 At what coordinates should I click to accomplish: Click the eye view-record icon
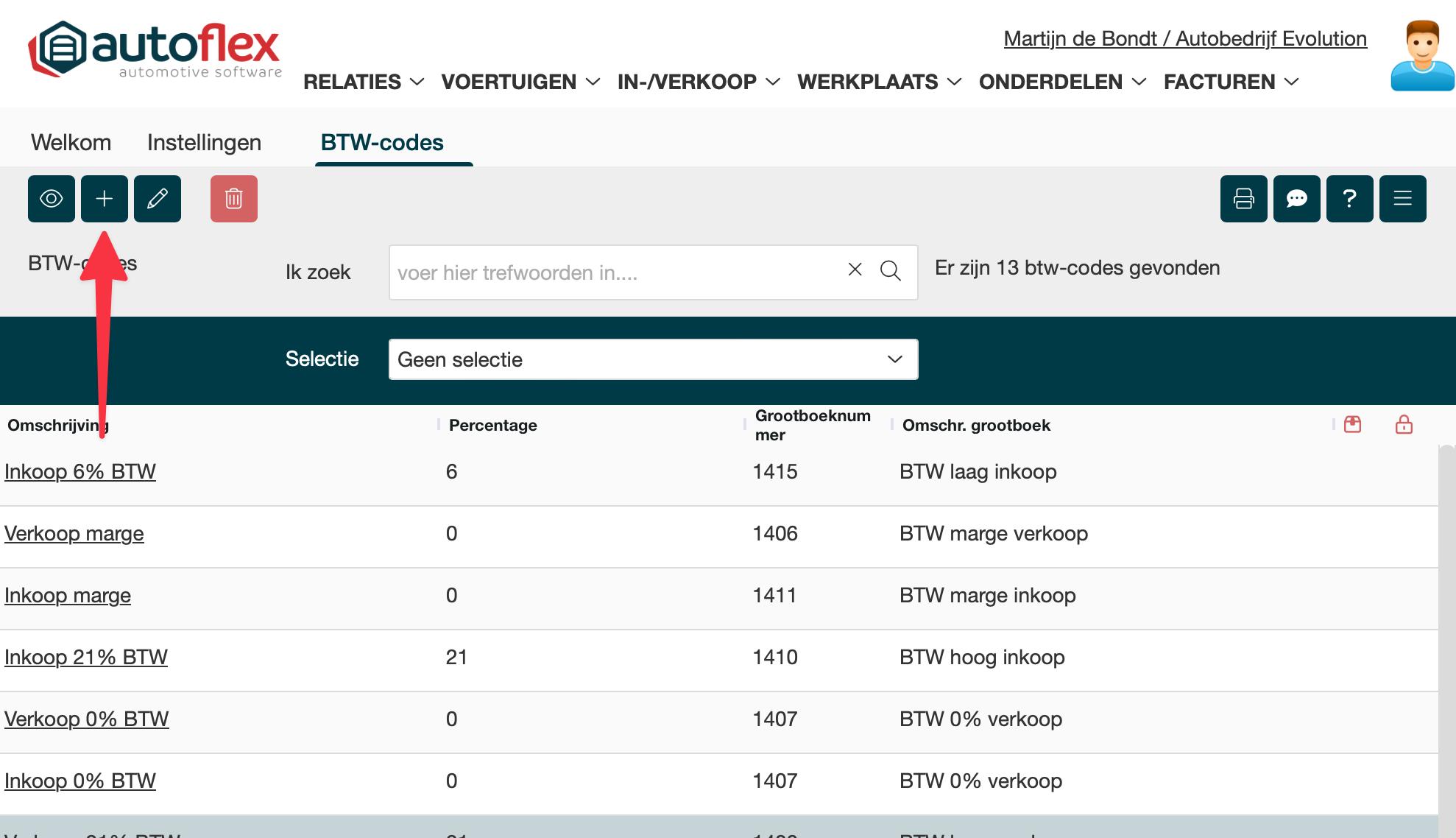point(52,199)
